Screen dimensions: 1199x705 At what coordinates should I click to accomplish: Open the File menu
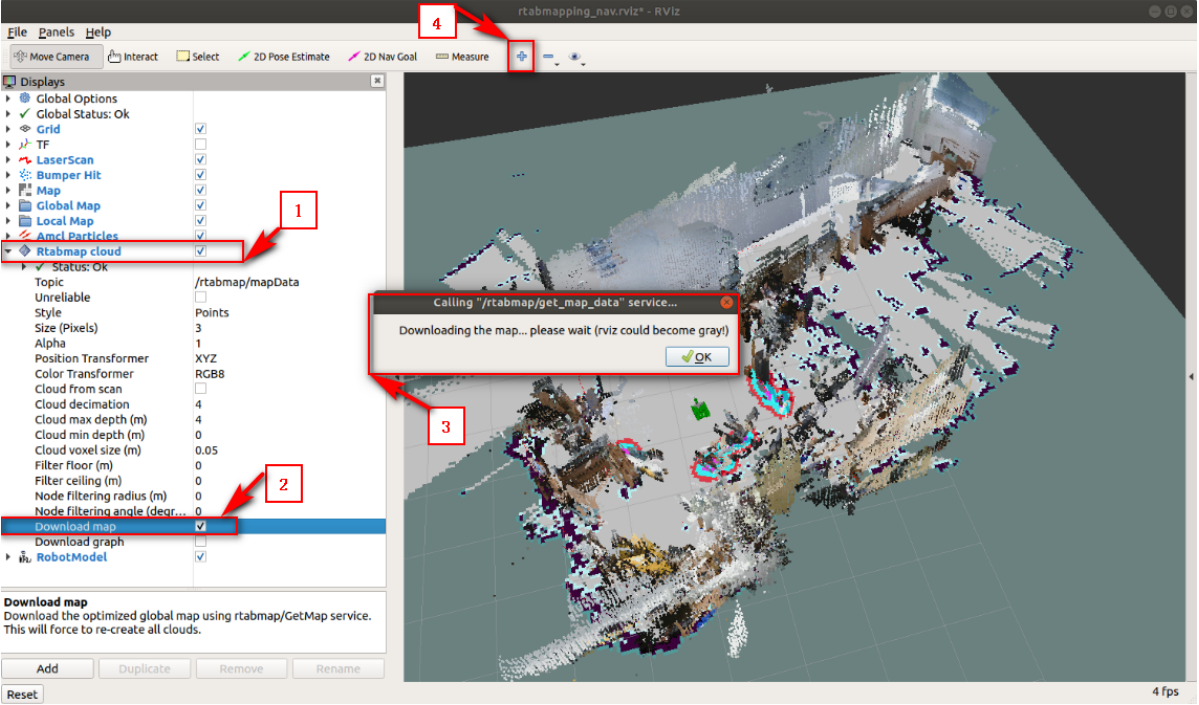point(17,32)
